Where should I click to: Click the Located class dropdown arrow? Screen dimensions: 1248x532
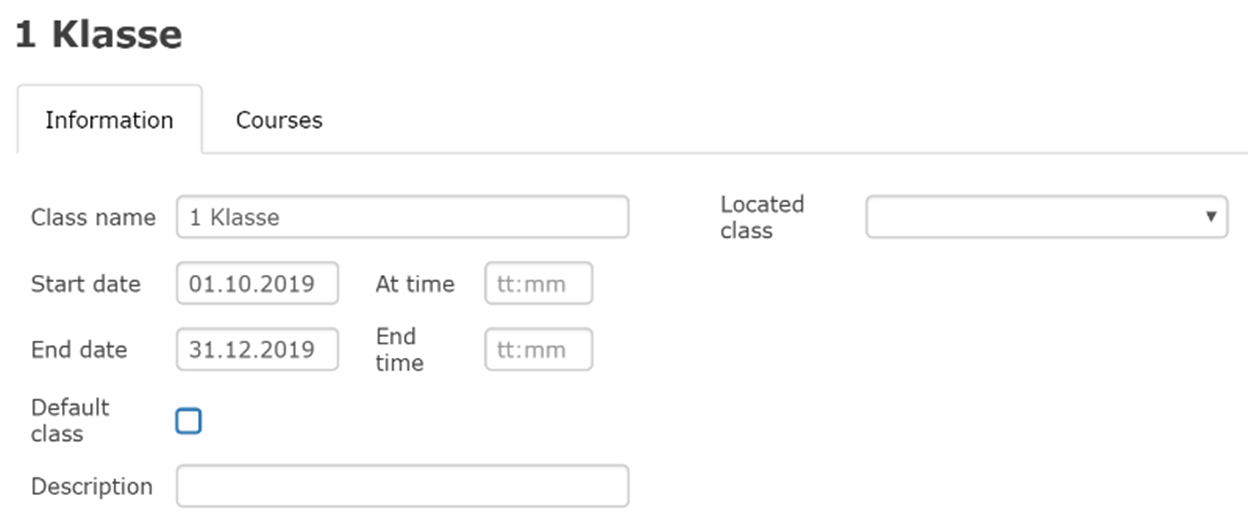1211,217
